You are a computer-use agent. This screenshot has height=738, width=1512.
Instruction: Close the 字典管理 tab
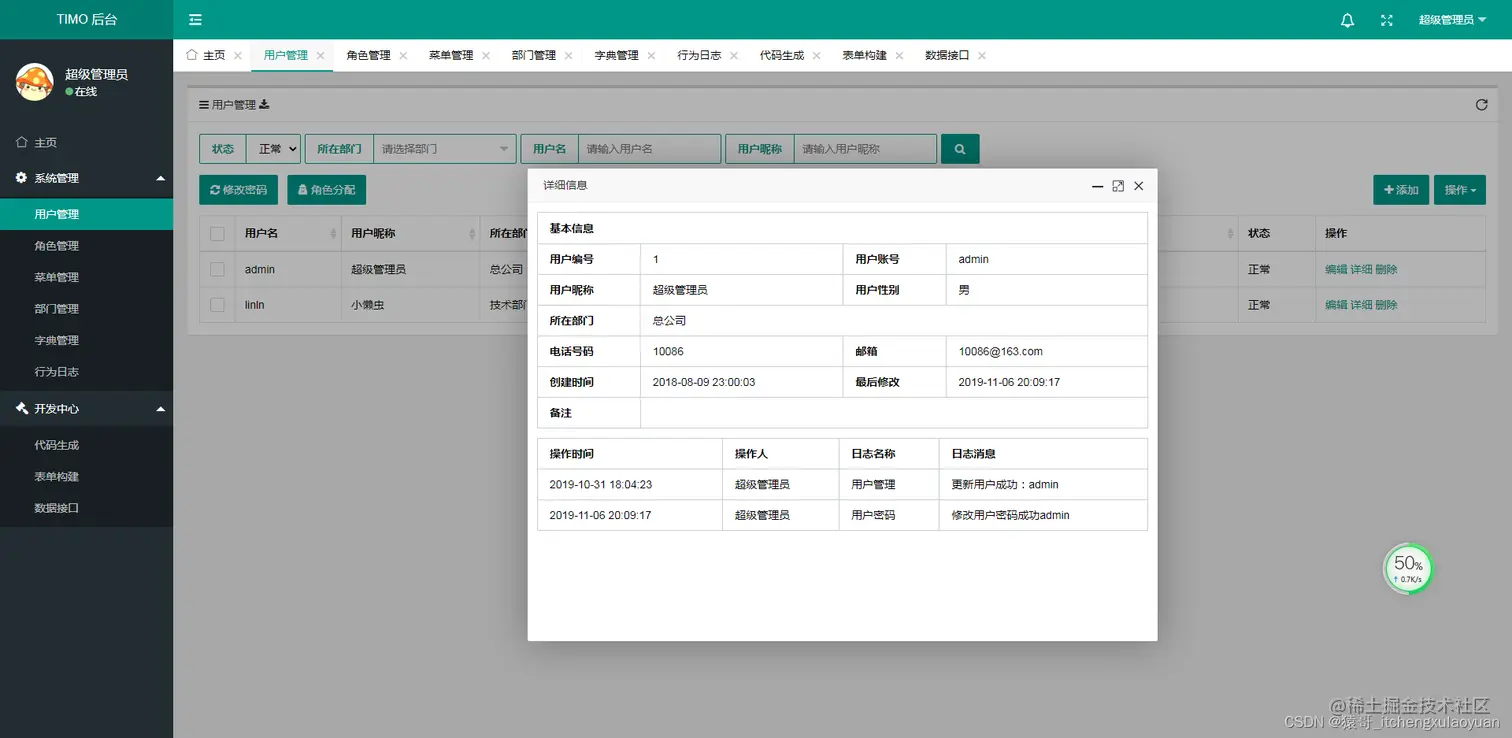pyautogui.click(x=651, y=56)
